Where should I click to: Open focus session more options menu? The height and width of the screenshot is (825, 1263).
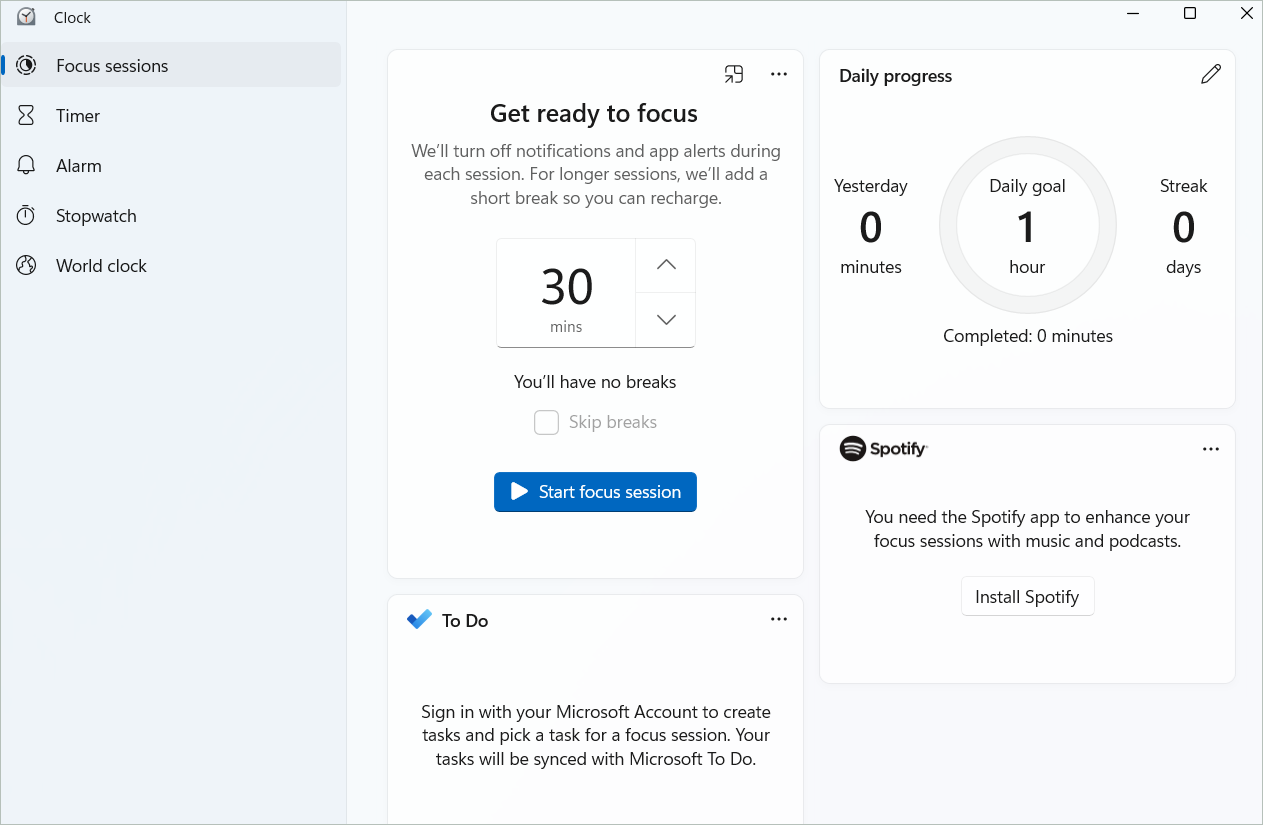point(779,75)
